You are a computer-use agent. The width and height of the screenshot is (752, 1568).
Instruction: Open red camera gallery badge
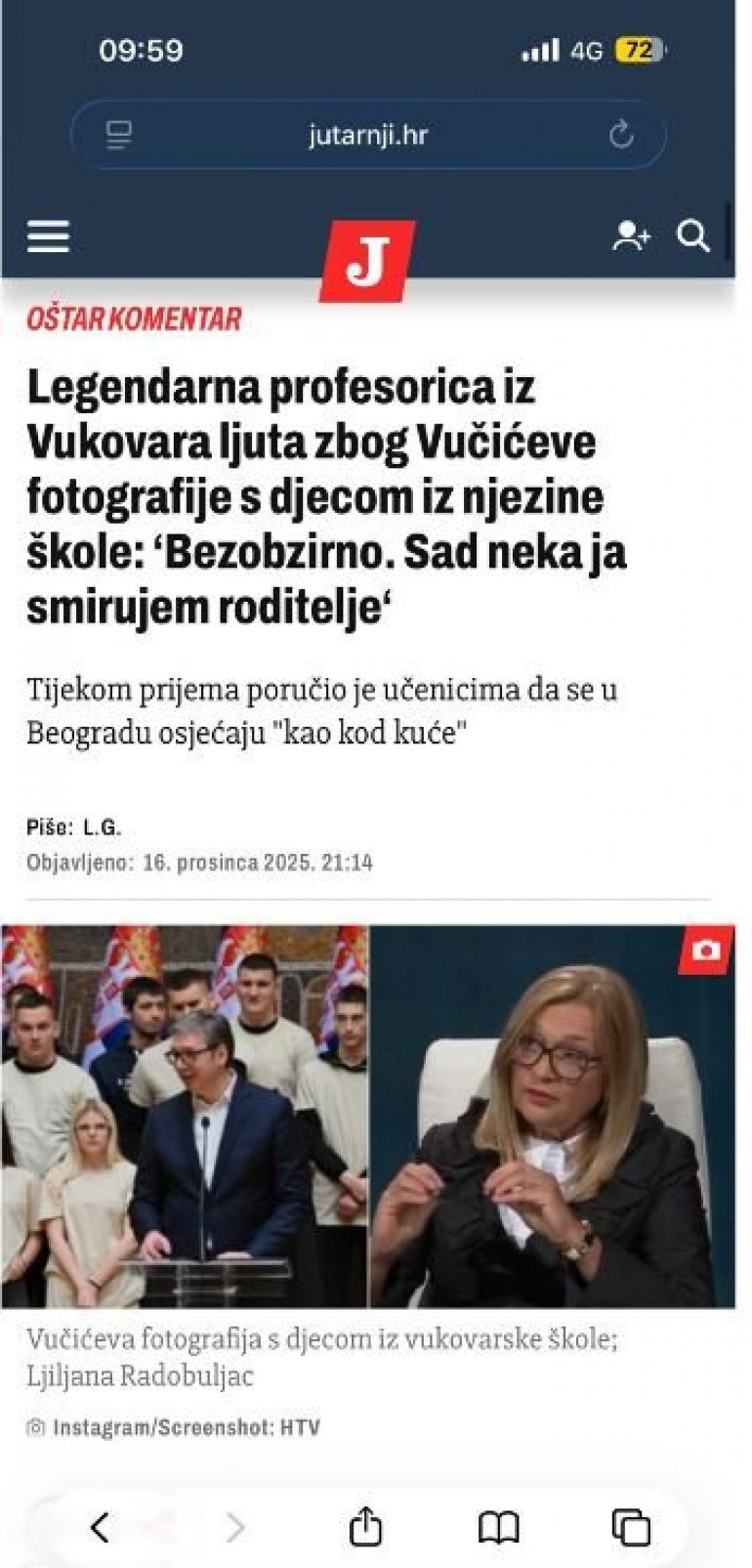point(705,950)
